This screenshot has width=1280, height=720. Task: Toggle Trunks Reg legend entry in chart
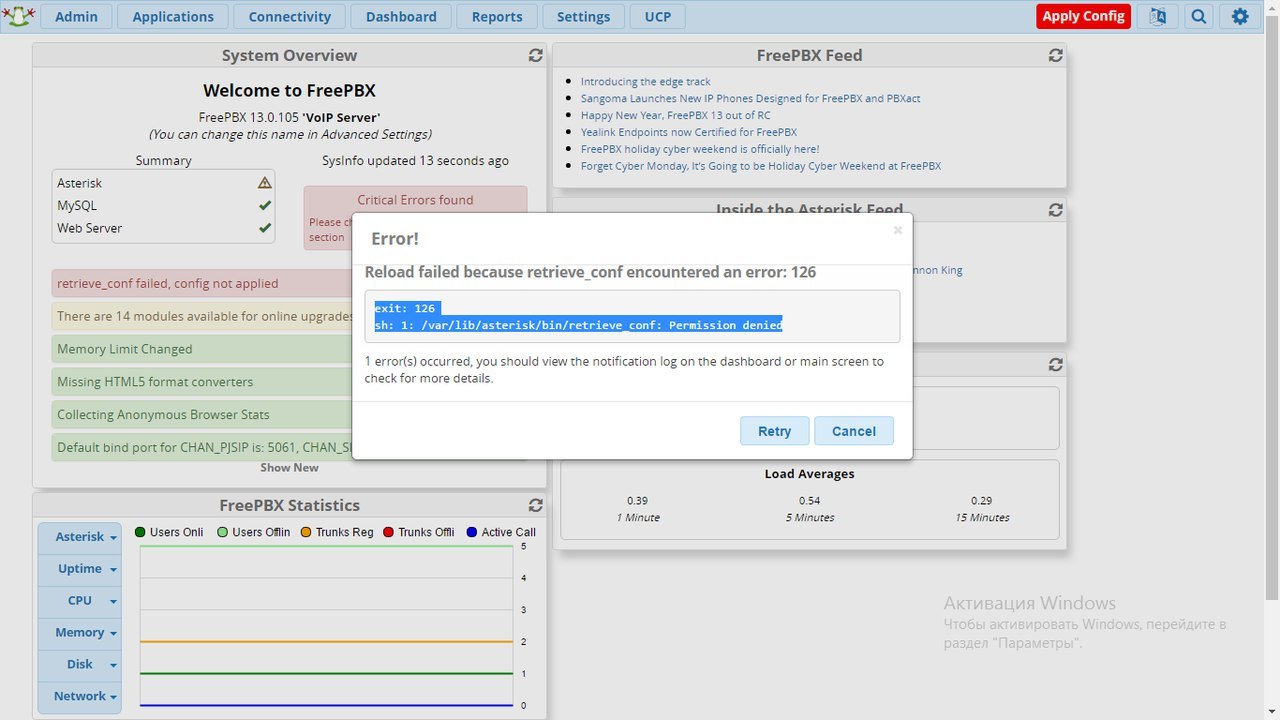click(336, 532)
